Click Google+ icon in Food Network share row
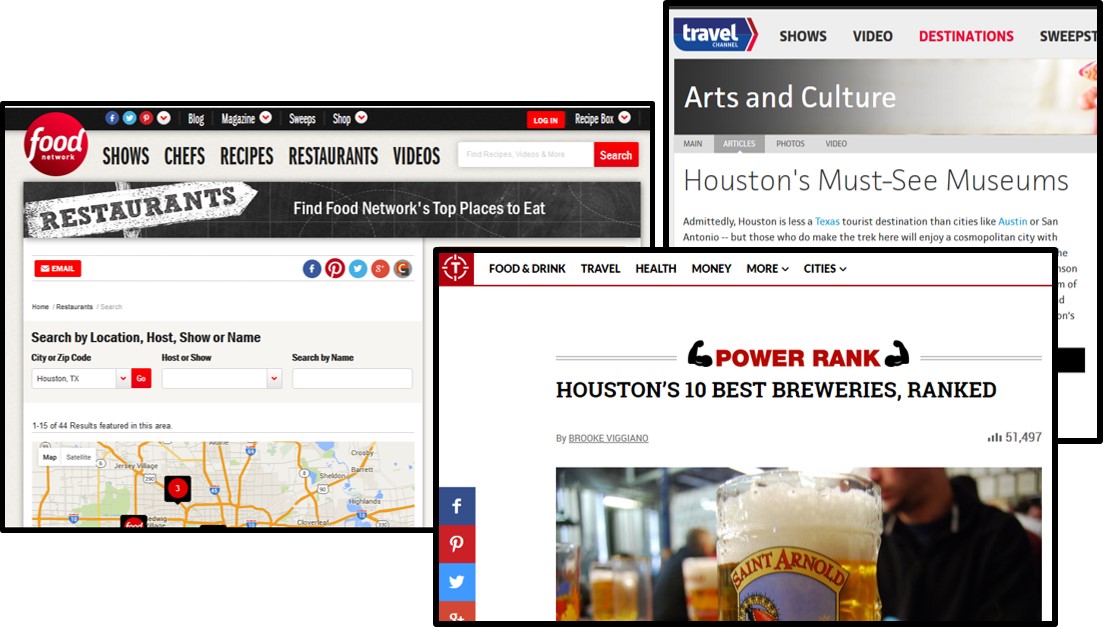This screenshot has height=627, width=1103. (x=380, y=268)
